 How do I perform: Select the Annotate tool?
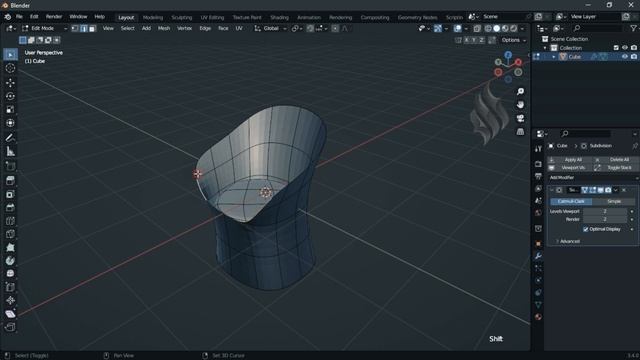[11, 138]
